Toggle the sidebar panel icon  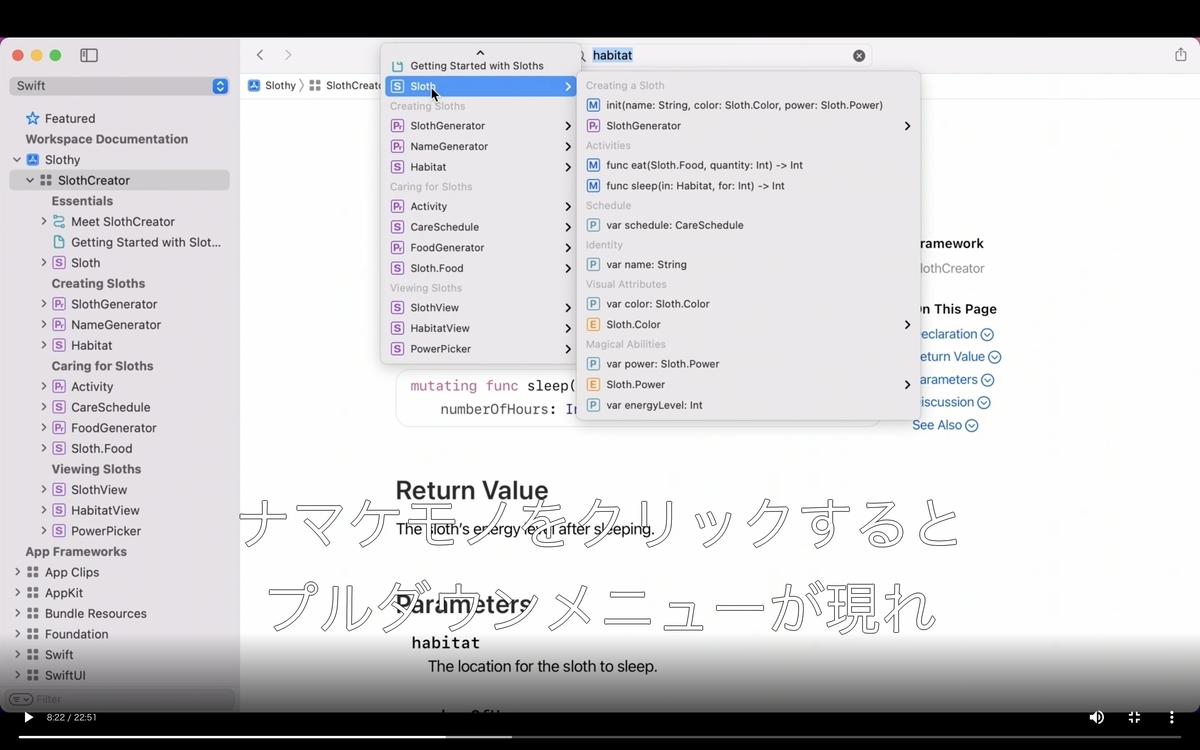click(89, 55)
